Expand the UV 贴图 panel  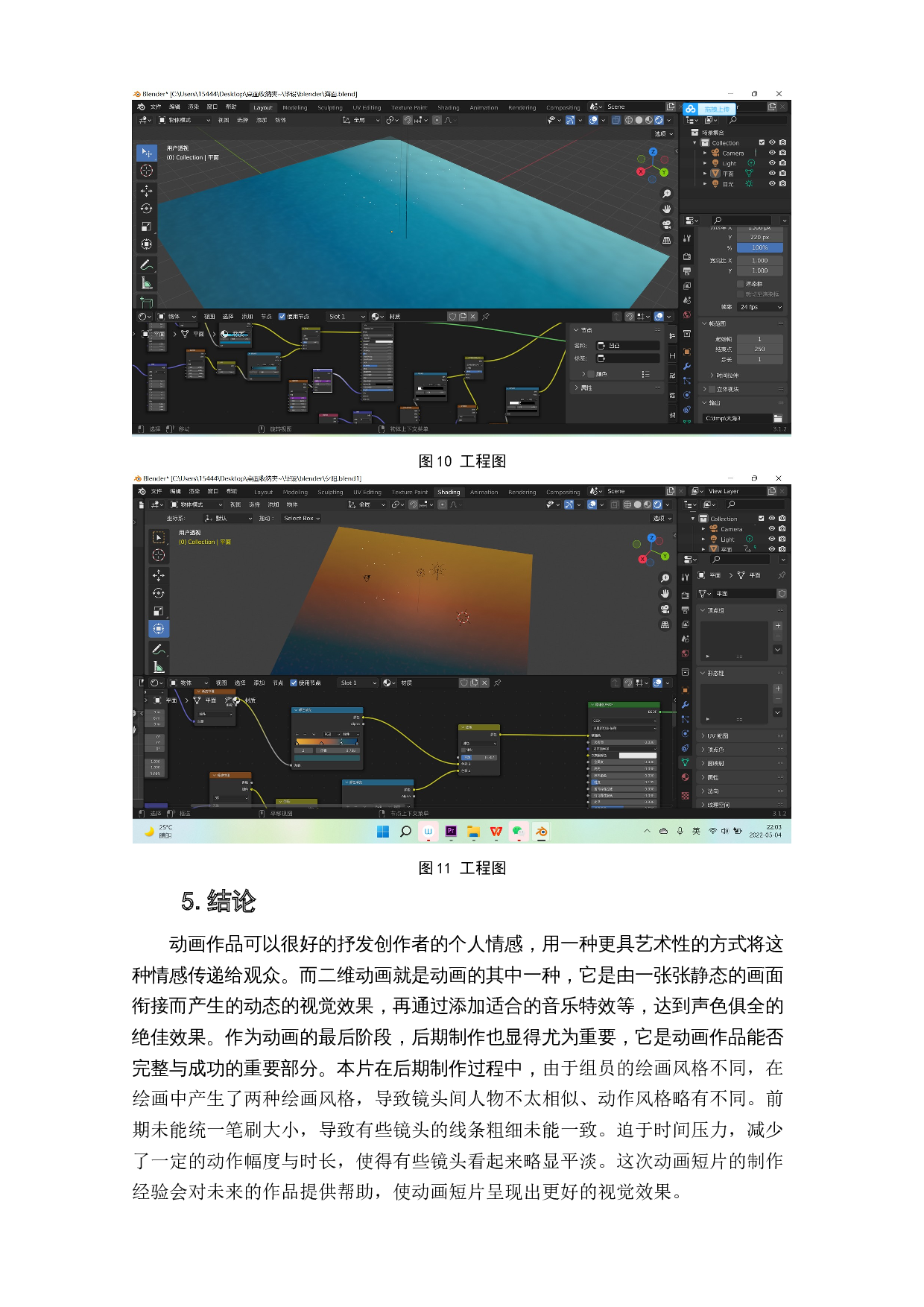pos(717,736)
